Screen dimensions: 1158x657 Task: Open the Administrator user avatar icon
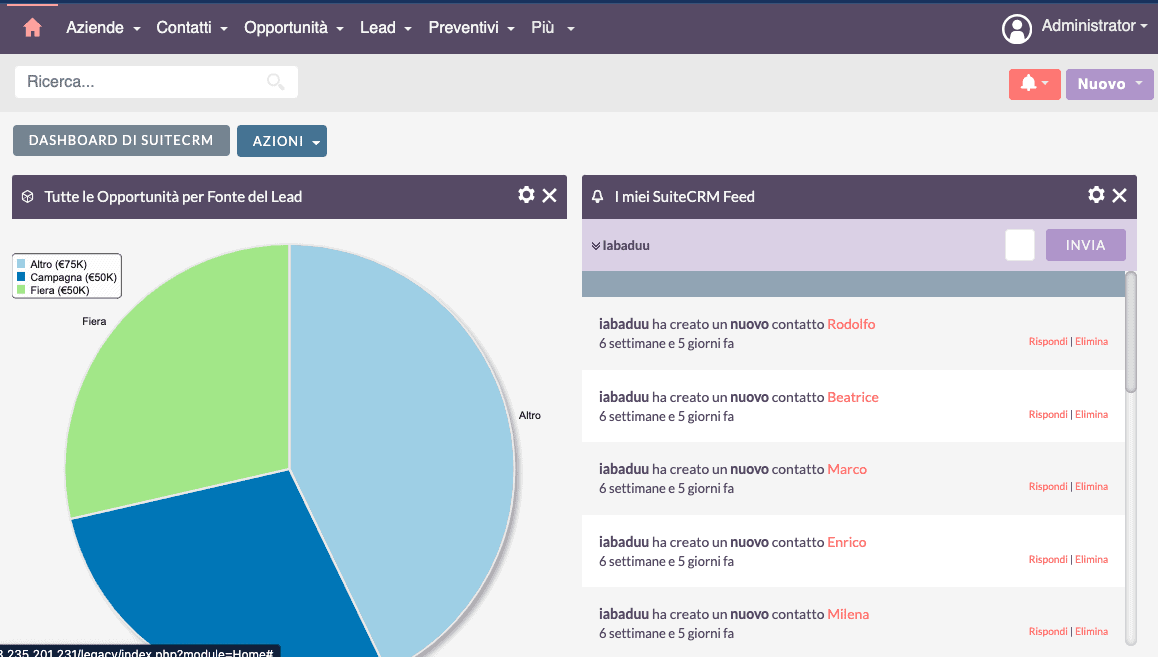pos(1016,29)
